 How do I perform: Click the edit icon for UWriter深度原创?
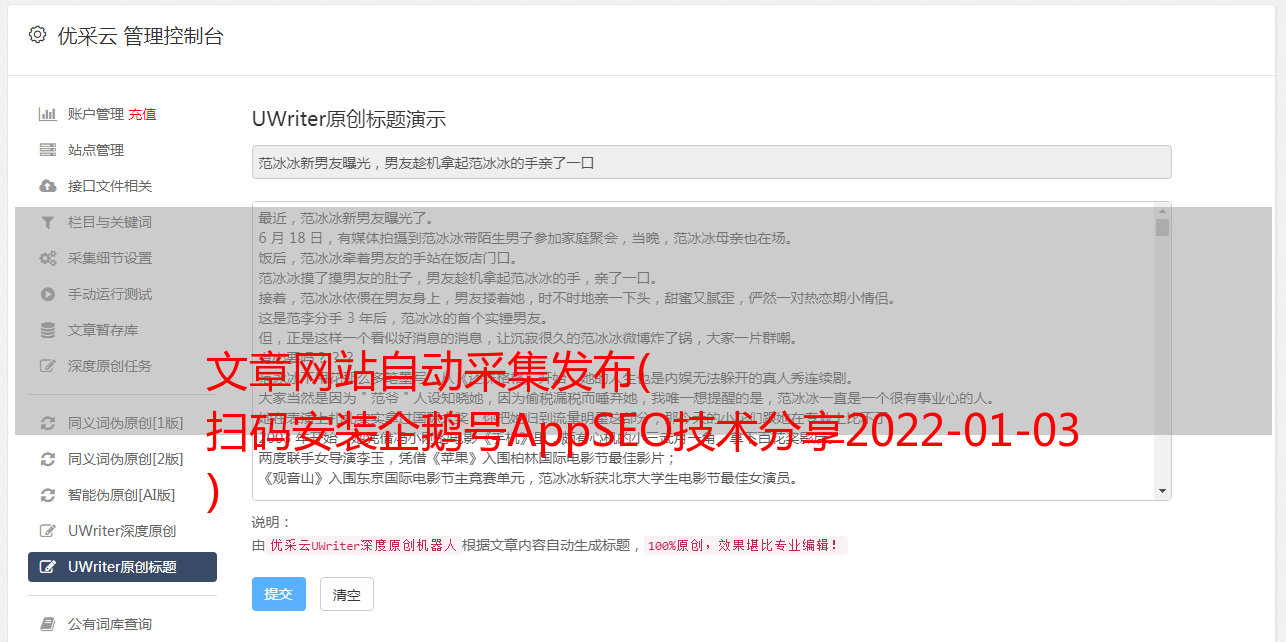[x=47, y=531]
